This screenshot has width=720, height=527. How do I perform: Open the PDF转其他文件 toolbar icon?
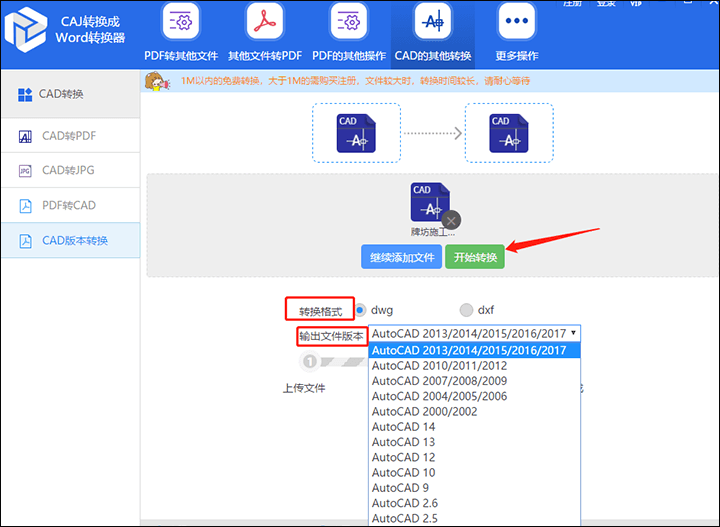click(181, 22)
